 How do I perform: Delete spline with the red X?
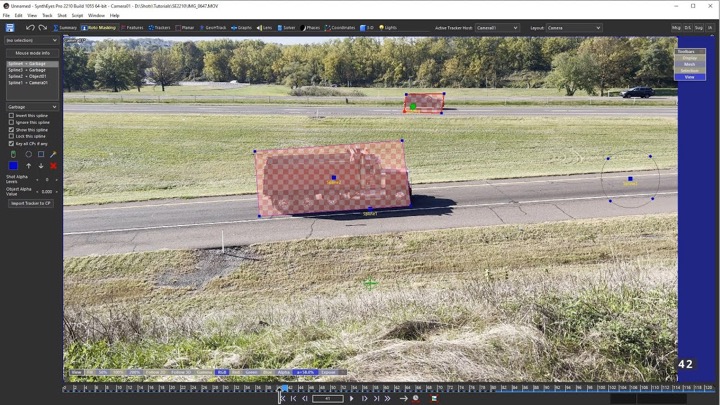coord(53,166)
